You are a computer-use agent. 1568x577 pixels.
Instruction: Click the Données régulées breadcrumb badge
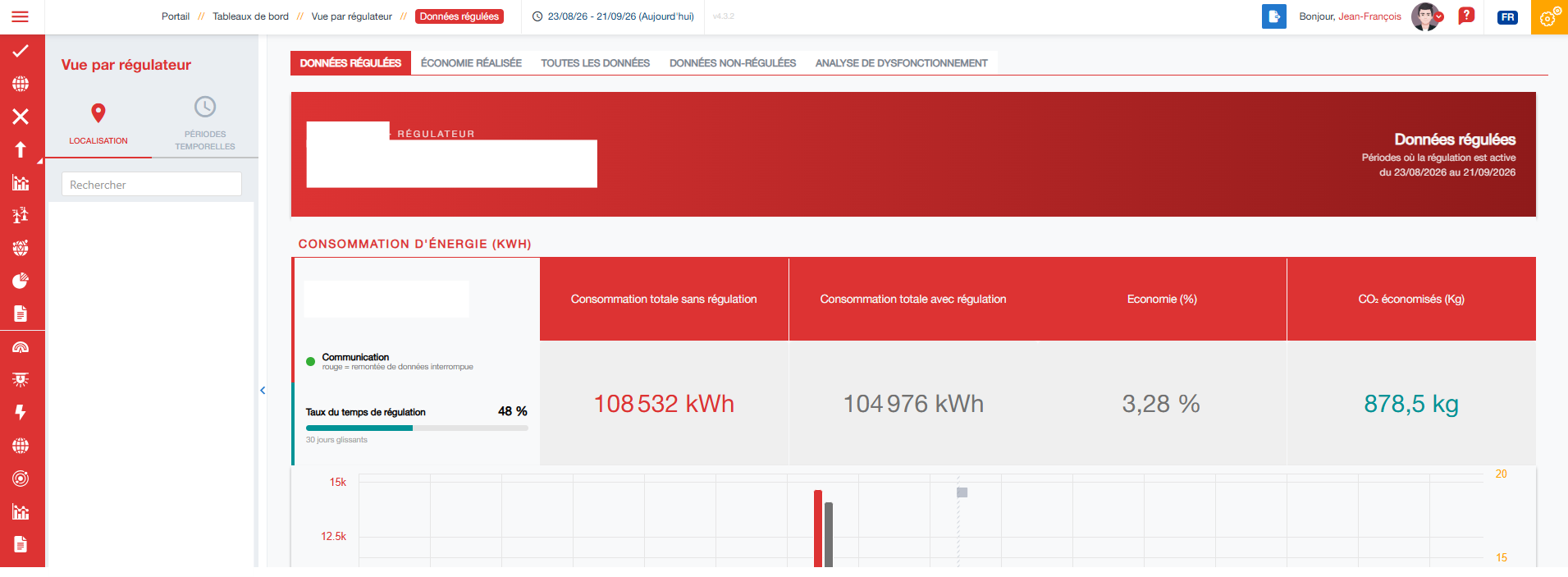pyautogui.click(x=459, y=16)
